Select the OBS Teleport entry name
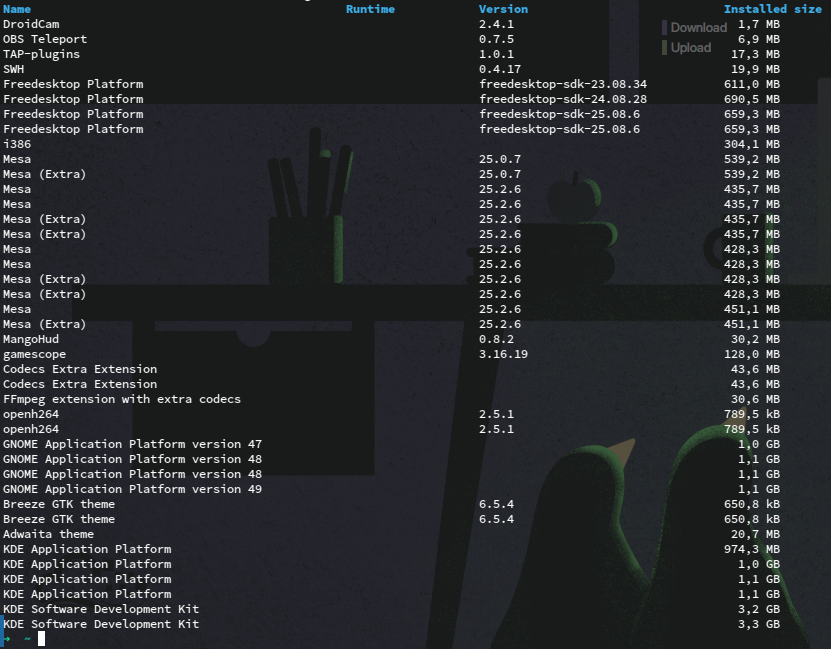The image size is (831, 649). [45, 39]
